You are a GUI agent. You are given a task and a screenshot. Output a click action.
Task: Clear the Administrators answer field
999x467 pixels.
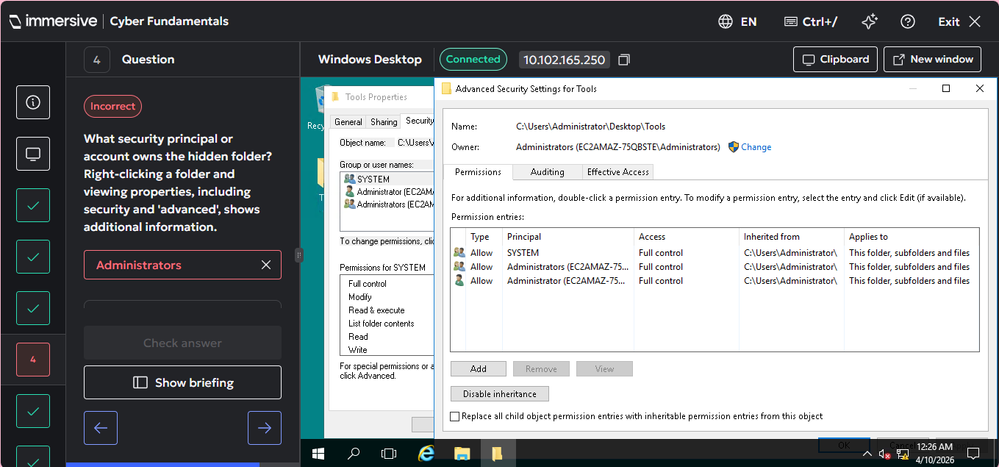tap(266, 265)
